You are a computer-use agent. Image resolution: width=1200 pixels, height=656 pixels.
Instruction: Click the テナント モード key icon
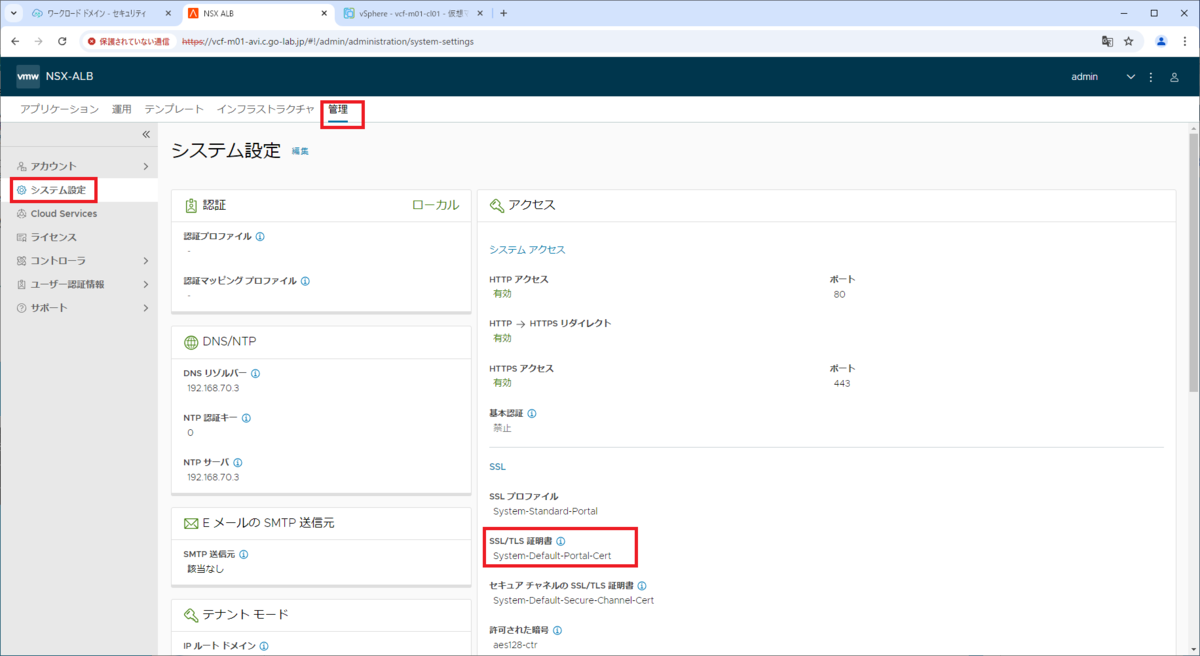click(x=191, y=614)
